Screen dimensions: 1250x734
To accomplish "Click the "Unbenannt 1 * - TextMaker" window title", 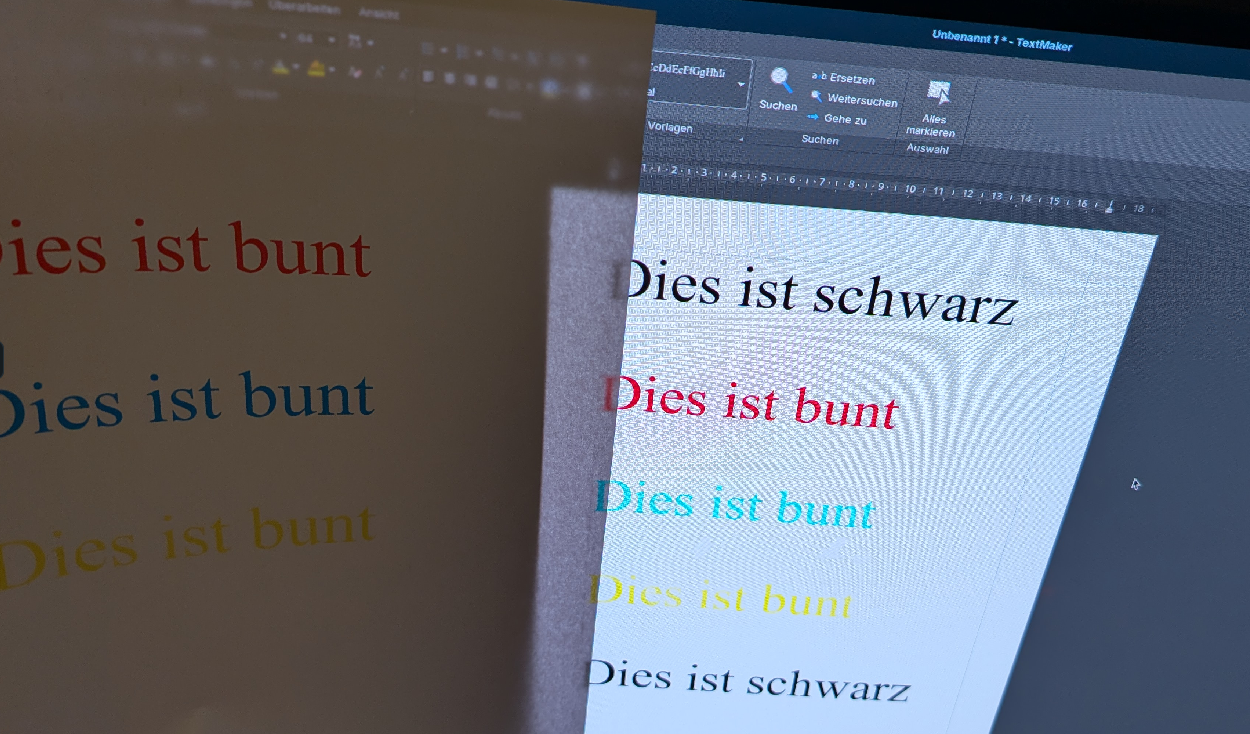I will pos(1001,39).
